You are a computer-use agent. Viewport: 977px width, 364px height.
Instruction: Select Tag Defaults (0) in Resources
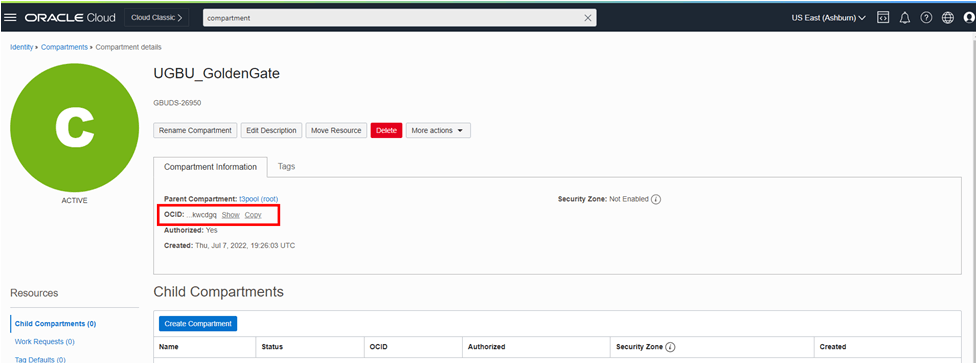point(40,360)
